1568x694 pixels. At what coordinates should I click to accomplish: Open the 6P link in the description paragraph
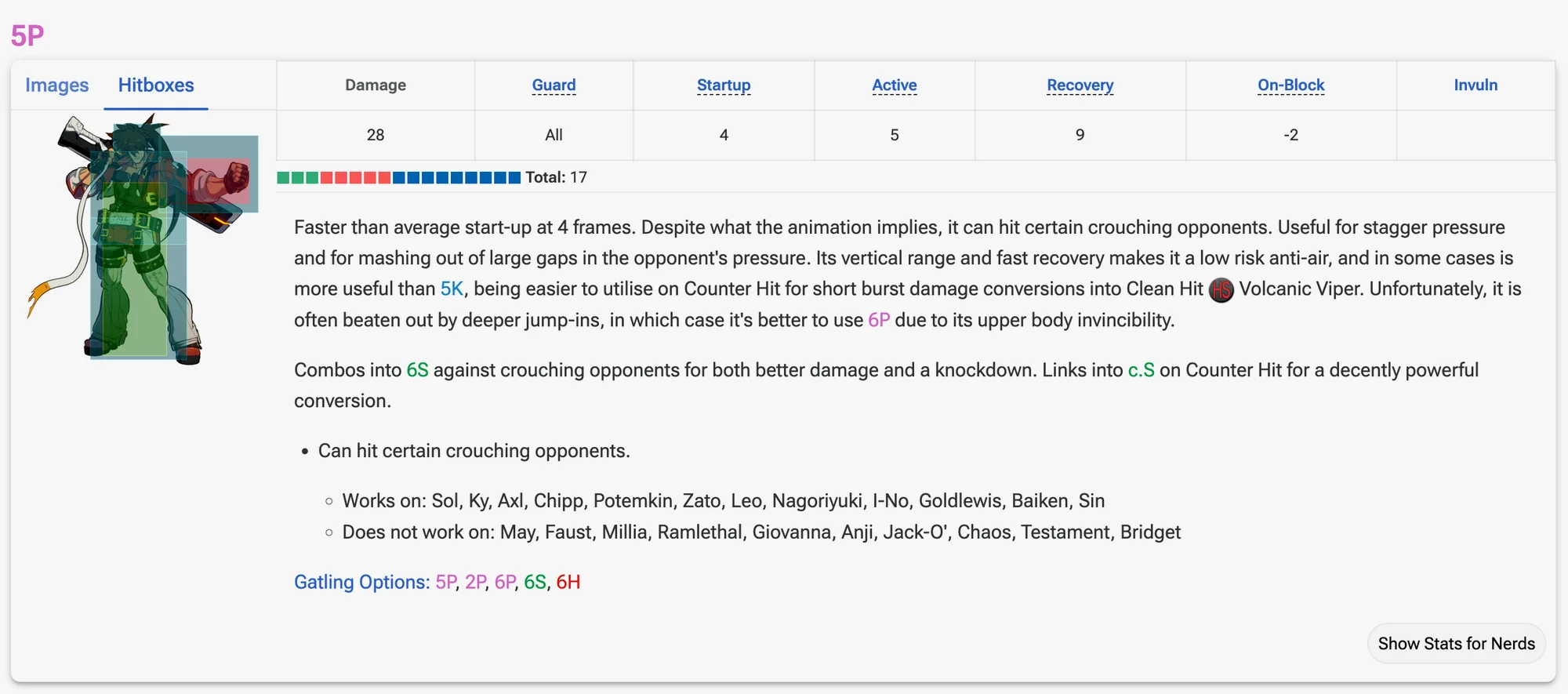[879, 320]
